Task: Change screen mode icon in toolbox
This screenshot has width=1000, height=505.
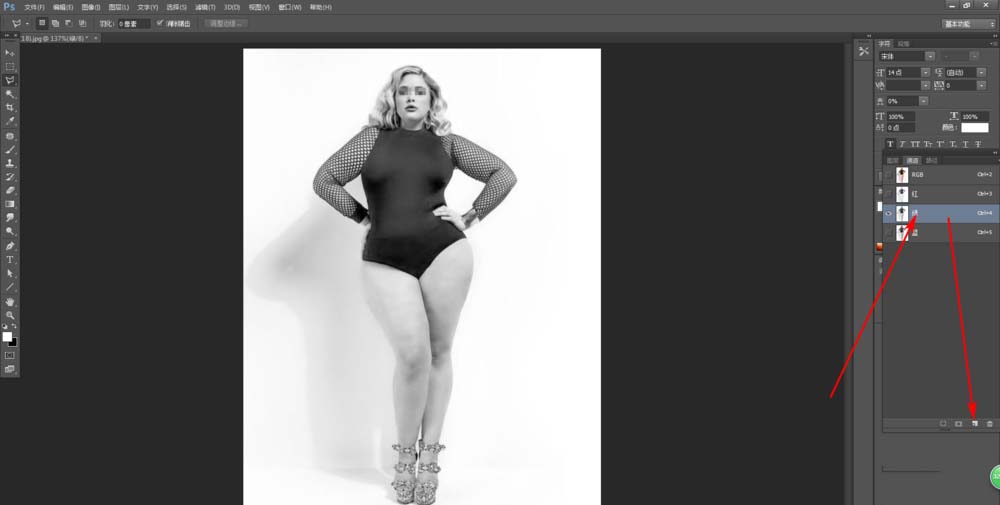Action: point(10,369)
